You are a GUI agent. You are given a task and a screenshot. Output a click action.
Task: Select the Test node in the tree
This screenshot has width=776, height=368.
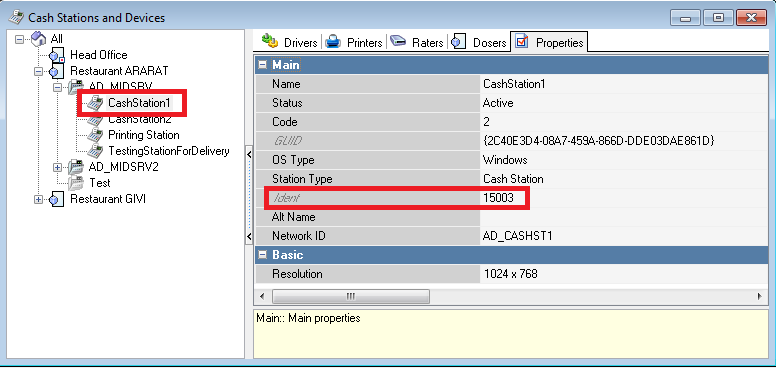click(x=100, y=183)
